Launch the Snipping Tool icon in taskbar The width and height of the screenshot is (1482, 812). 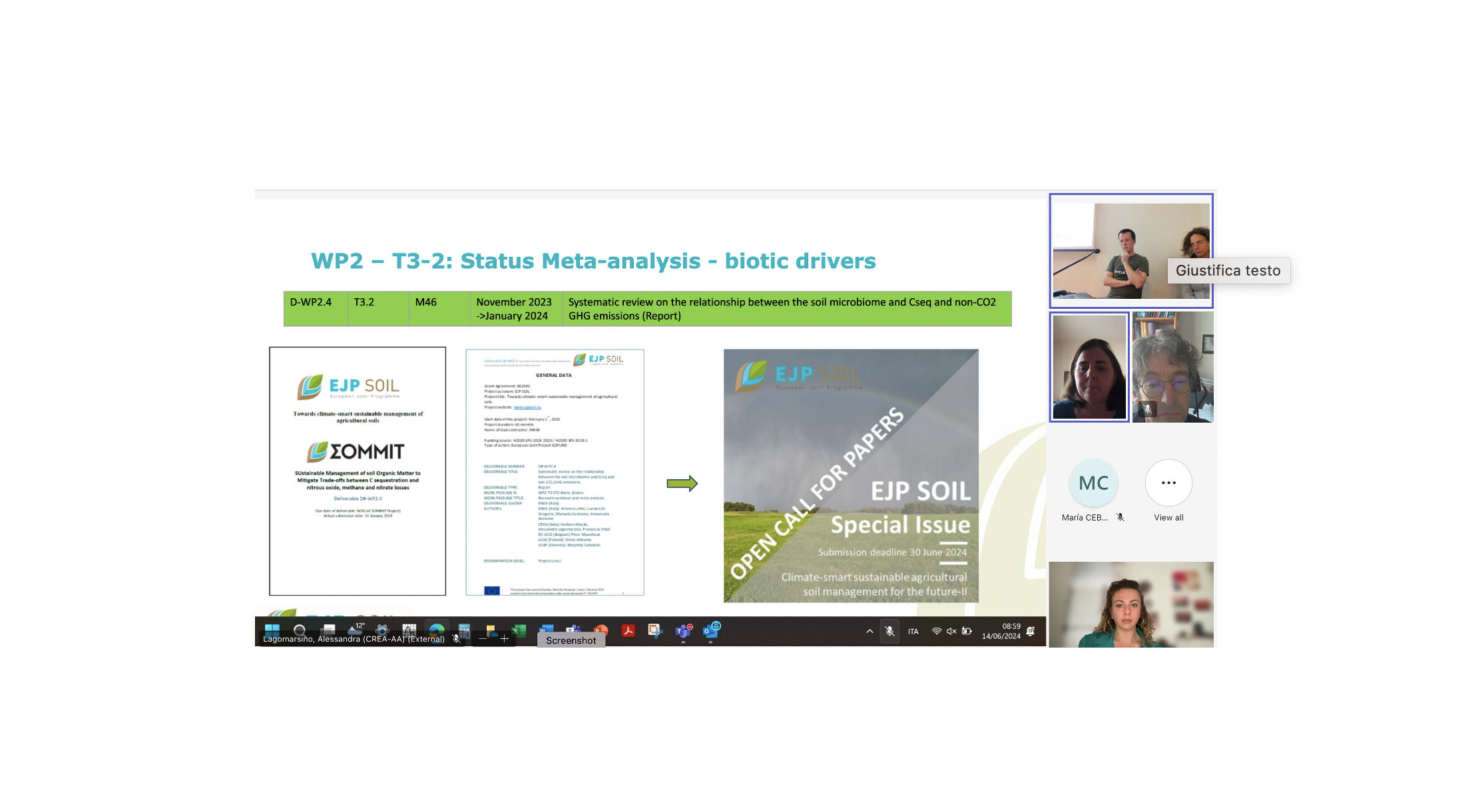click(655, 630)
